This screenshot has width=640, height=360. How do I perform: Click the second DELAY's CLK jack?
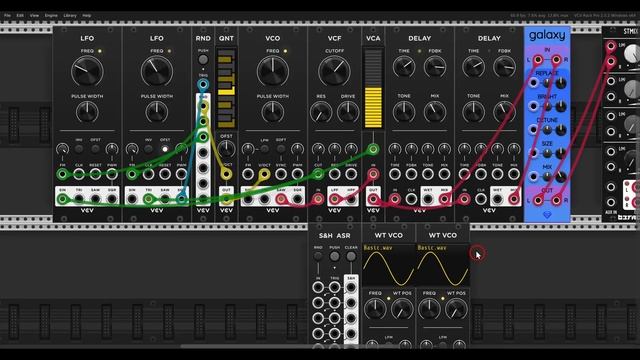click(481, 199)
